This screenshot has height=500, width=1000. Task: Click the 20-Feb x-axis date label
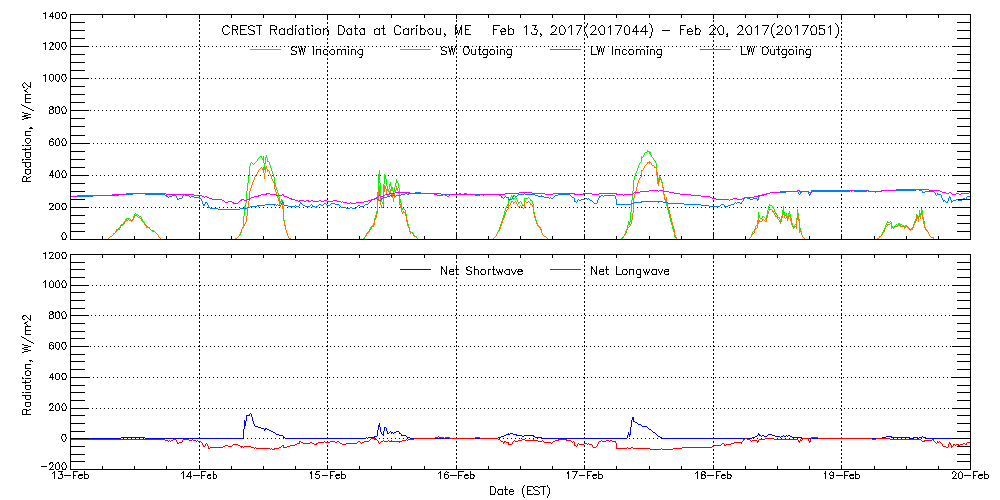[968, 476]
